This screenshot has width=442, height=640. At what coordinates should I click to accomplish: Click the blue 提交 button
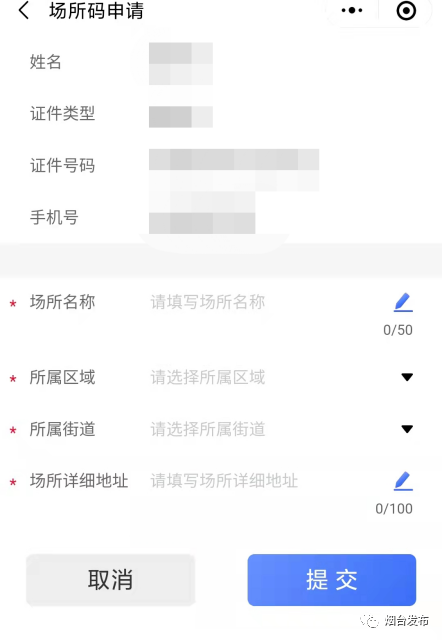(x=332, y=580)
